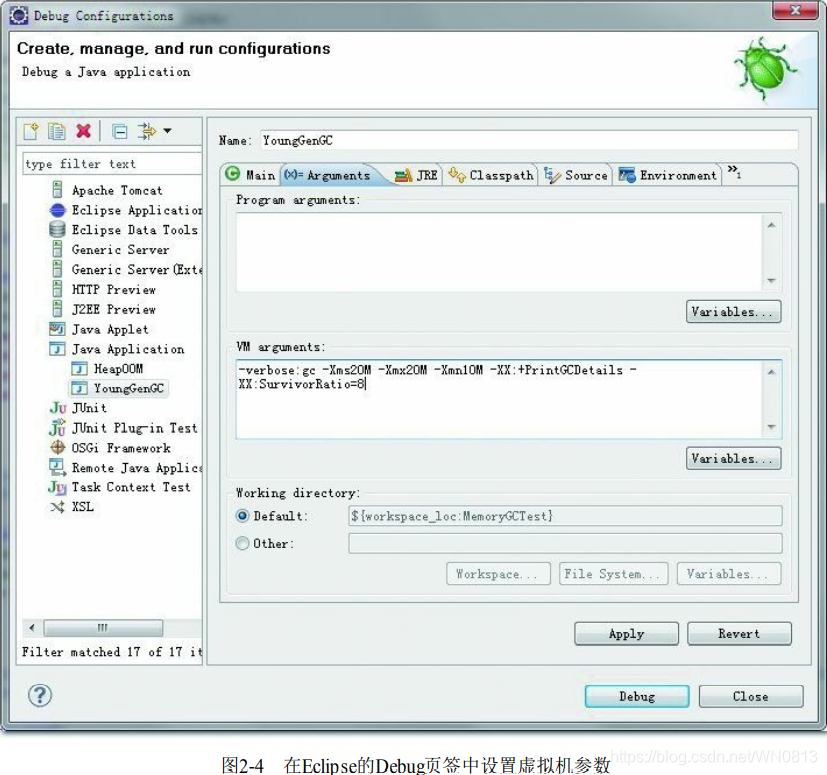Revert the configuration changes
Viewport: 827px width, 775px height.
click(739, 634)
